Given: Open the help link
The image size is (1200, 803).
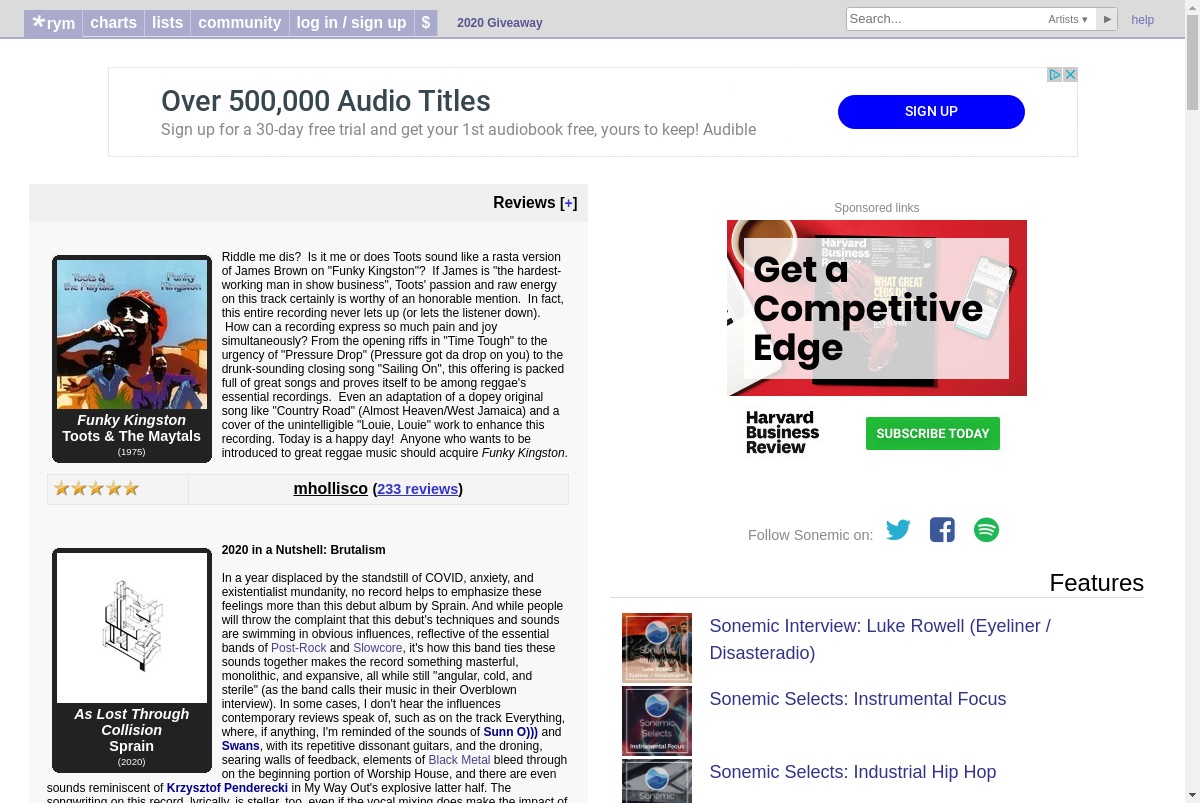Looking at the screenshot, I should [1142, 20].
